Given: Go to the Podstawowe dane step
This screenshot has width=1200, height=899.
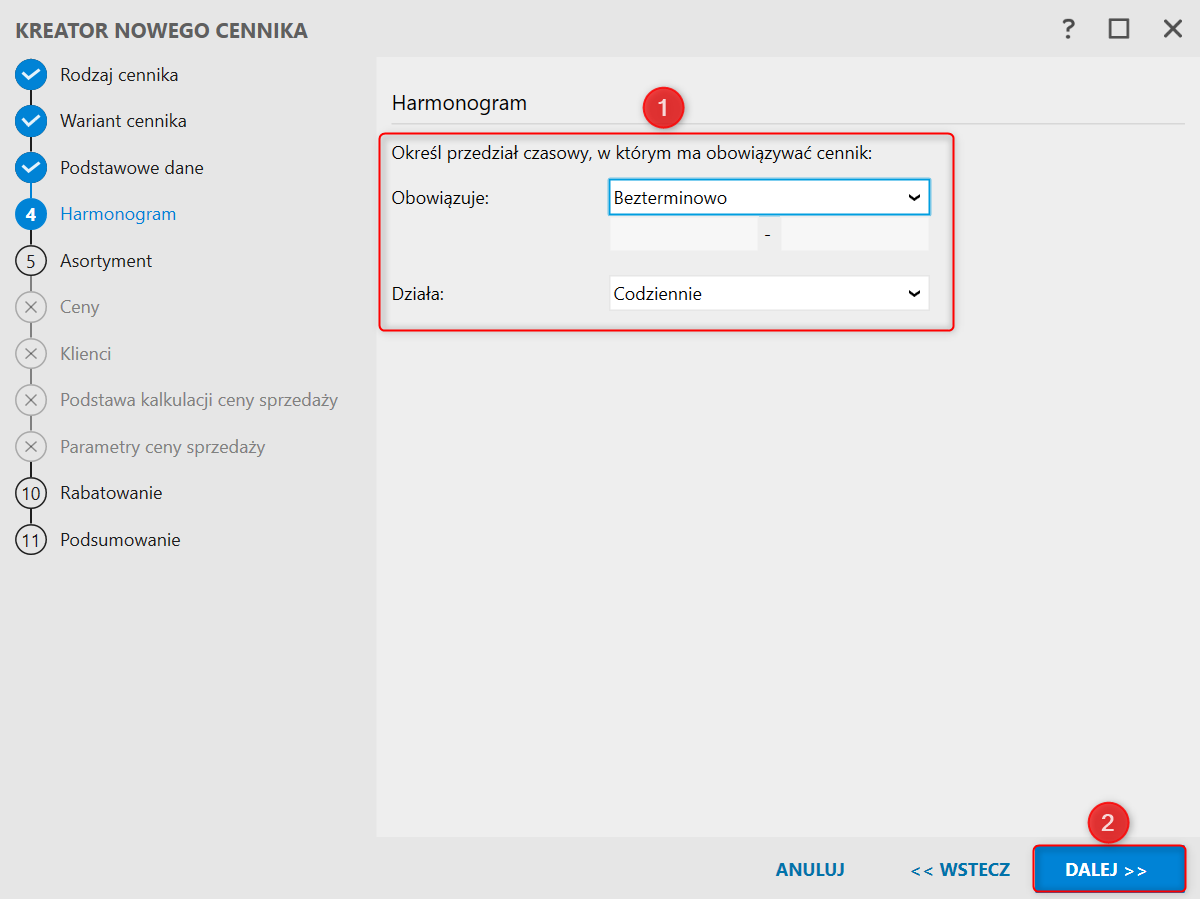Looking at the screenshot, I should click(132, 168).
